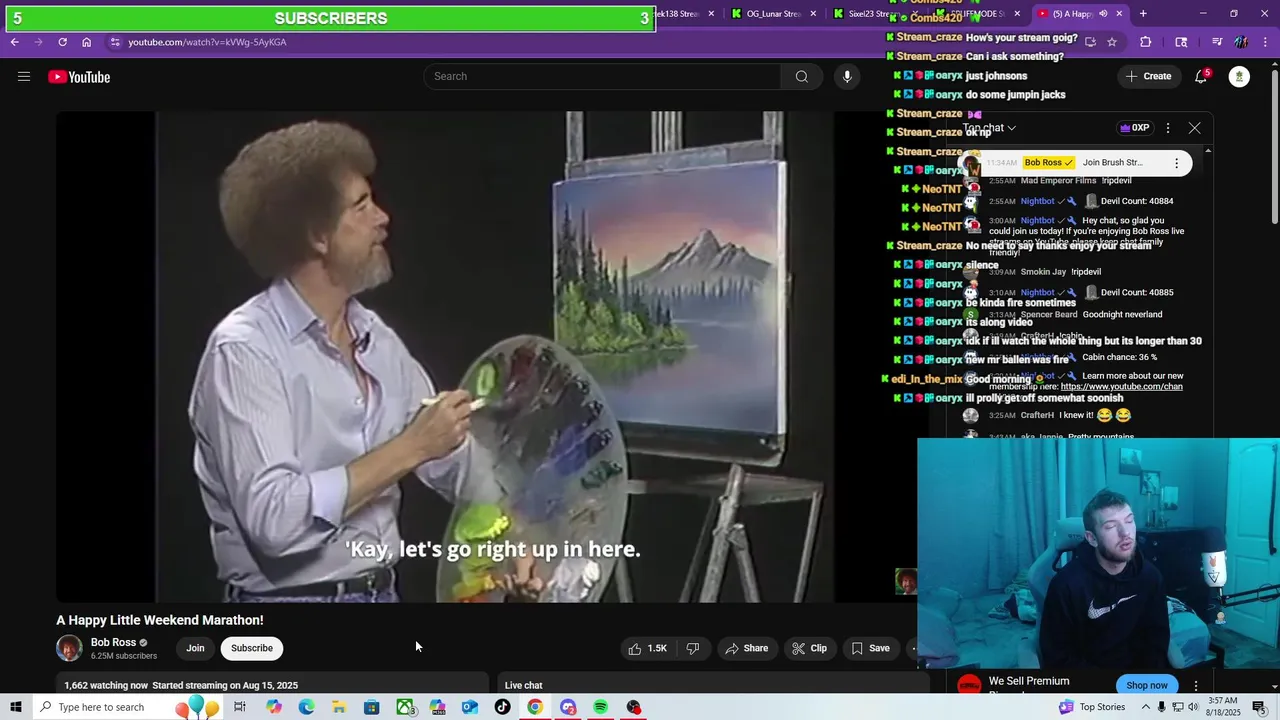The width and height of the screenshot is (1280, 720).
Task: Open File Explorer from taskbar
Action: [339, 707]
